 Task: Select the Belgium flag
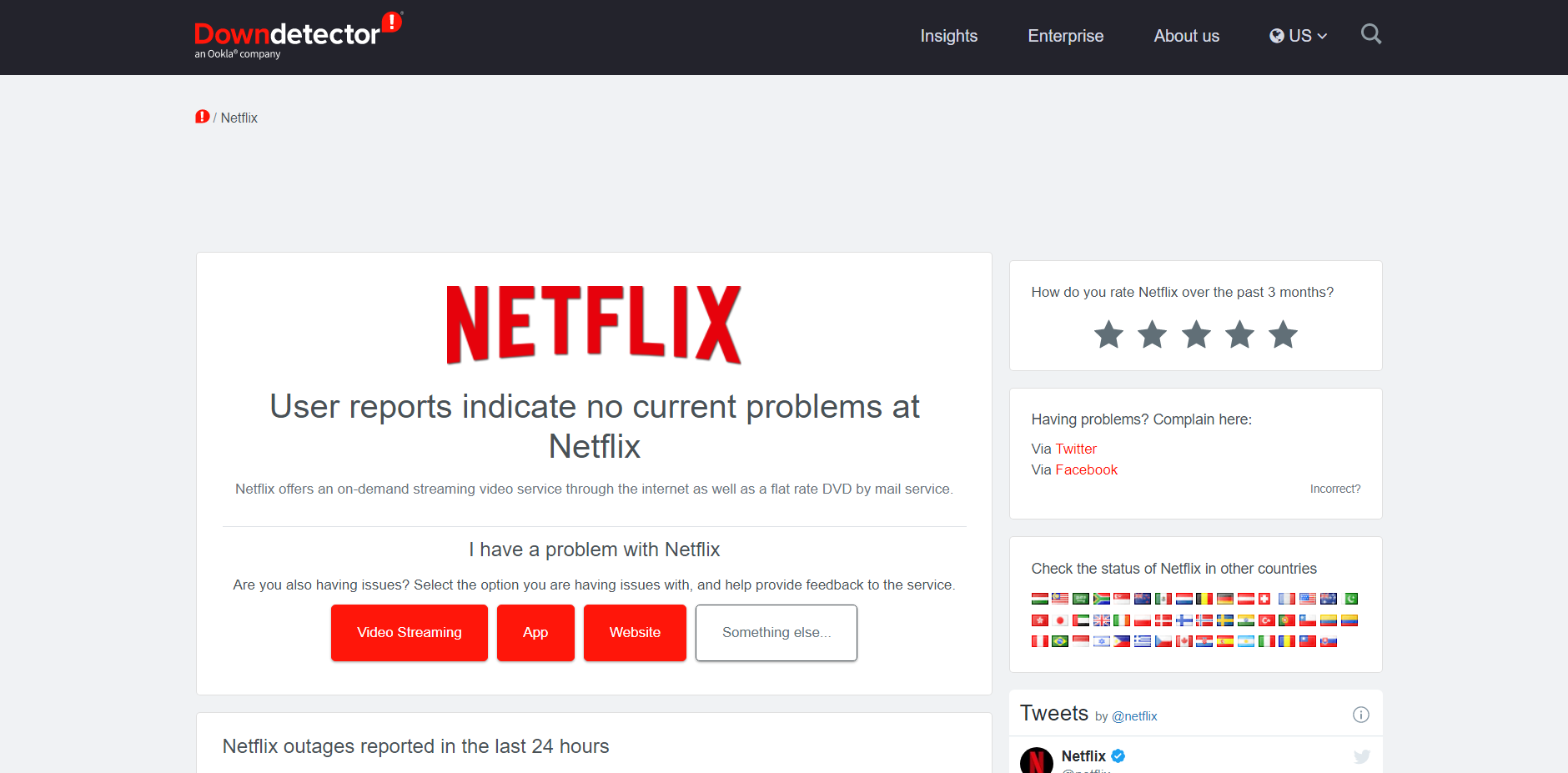click(x=1204, y=599)
